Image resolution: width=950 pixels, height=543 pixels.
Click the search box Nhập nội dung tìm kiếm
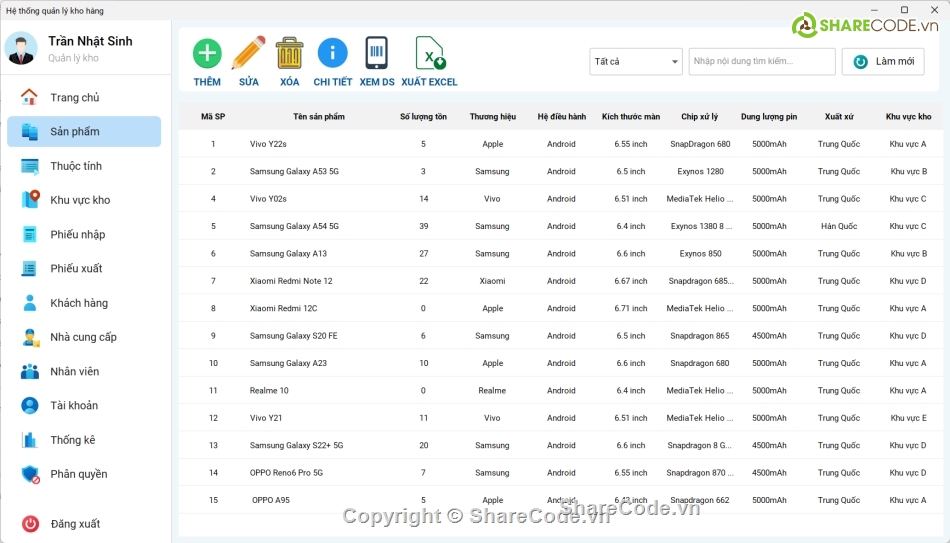tap(762, 62)
